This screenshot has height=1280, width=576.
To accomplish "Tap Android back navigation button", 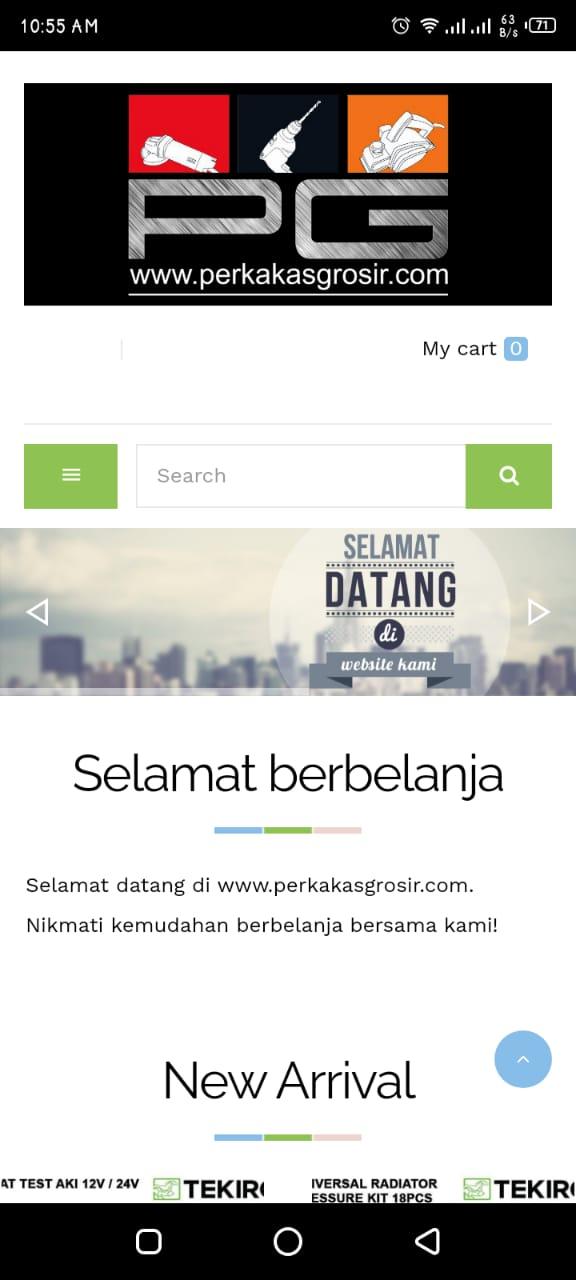I will click(427, 1241).
